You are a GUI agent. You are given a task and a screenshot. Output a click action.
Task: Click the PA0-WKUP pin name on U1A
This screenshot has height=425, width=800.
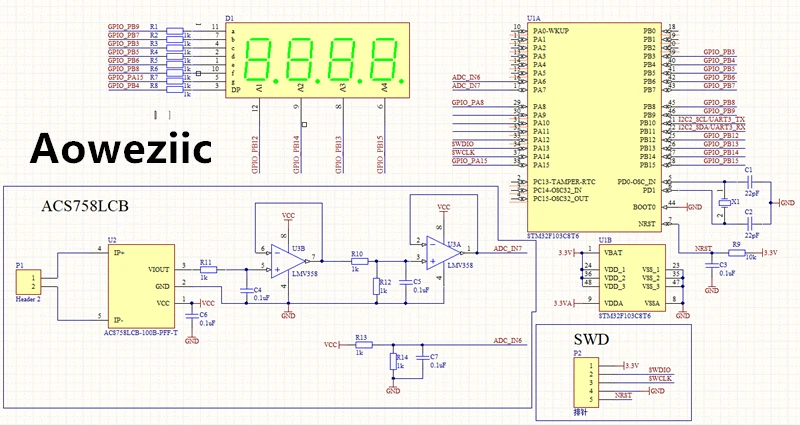[x=551, y=31]
